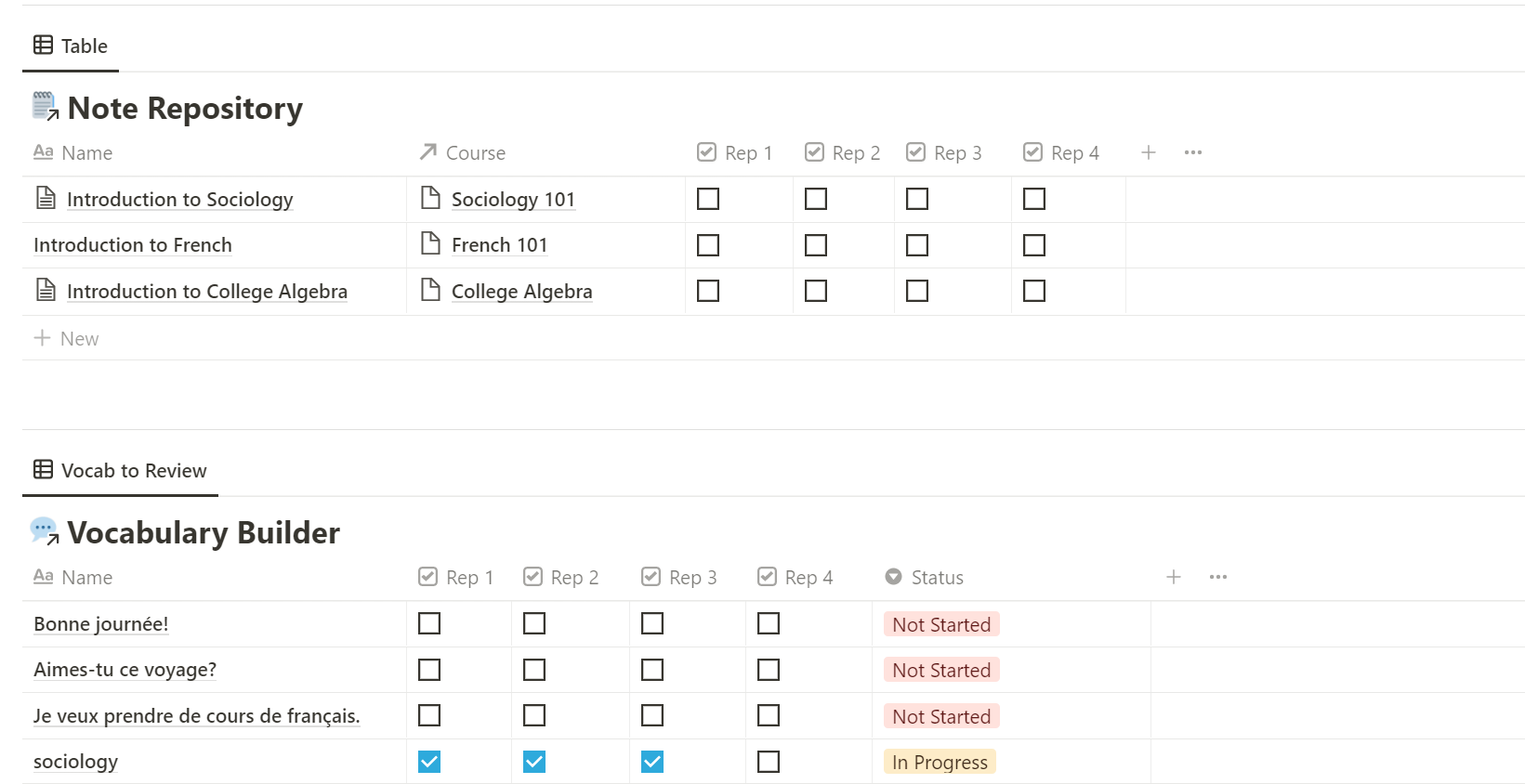Click the Sociology 101 page icon

coord(430,198)
